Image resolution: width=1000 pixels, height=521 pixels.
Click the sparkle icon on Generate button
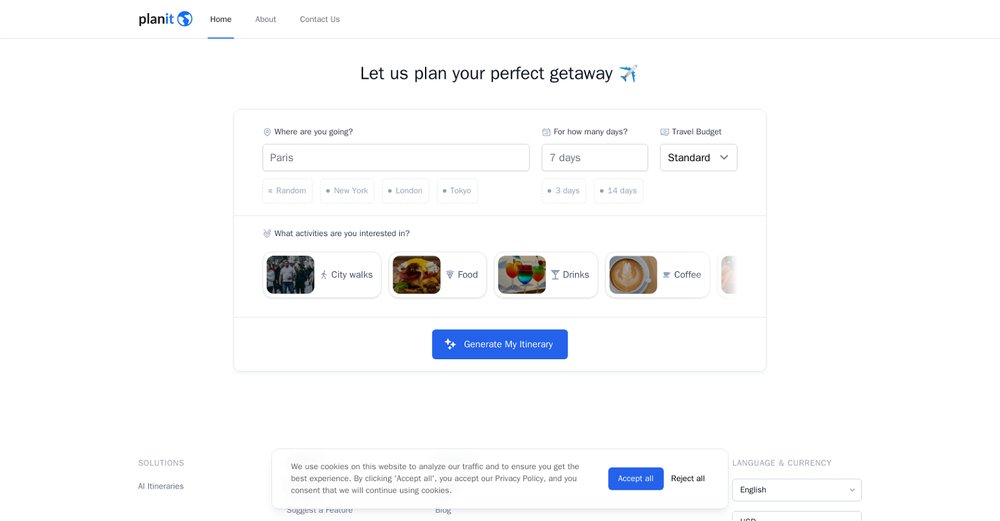450,344
